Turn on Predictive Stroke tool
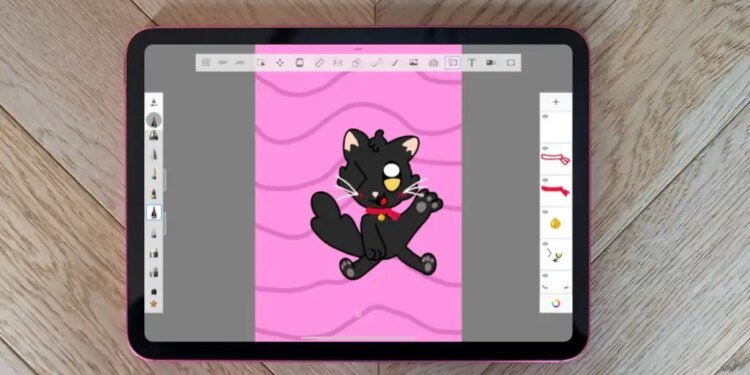This screenshot has height=375, width=750. [376, 63]
